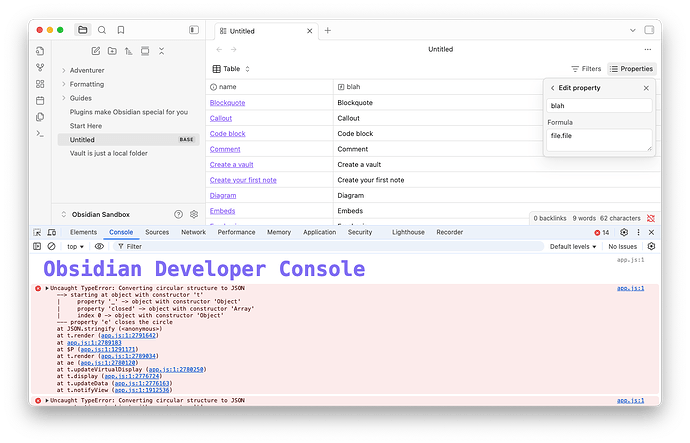Screen dimensions: 690x443
Task: Create a new folder icon
Action: coord(112,51)
